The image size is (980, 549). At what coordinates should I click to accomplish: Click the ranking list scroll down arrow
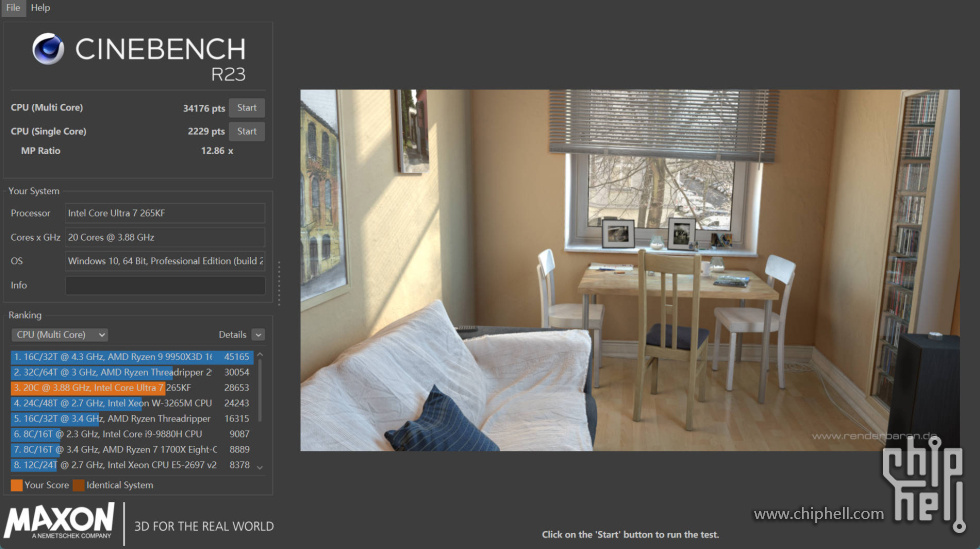260,467
